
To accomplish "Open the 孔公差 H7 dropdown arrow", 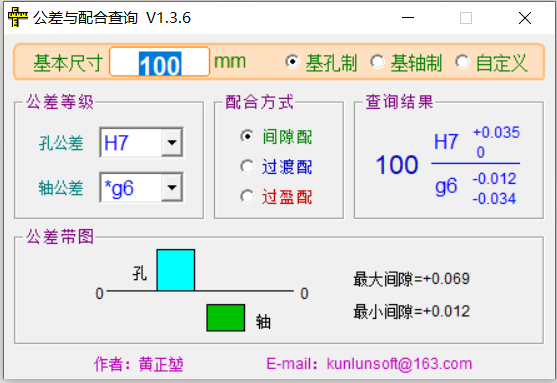I will (172, 142).
